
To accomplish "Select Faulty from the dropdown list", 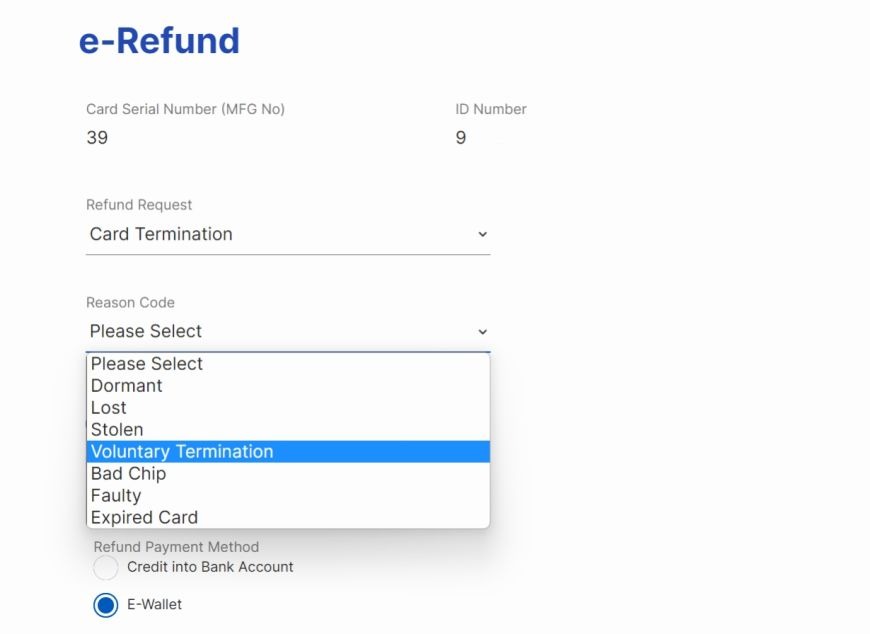I will click(116, 496).
